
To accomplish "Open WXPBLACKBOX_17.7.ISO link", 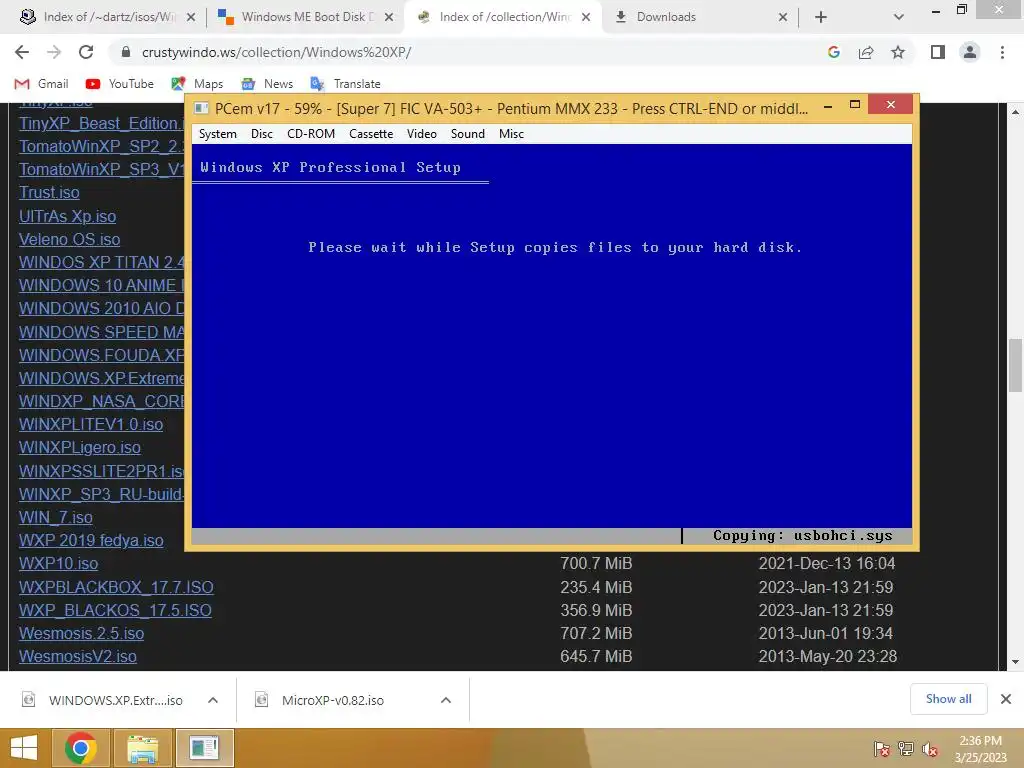I will [x=116, y=587].
